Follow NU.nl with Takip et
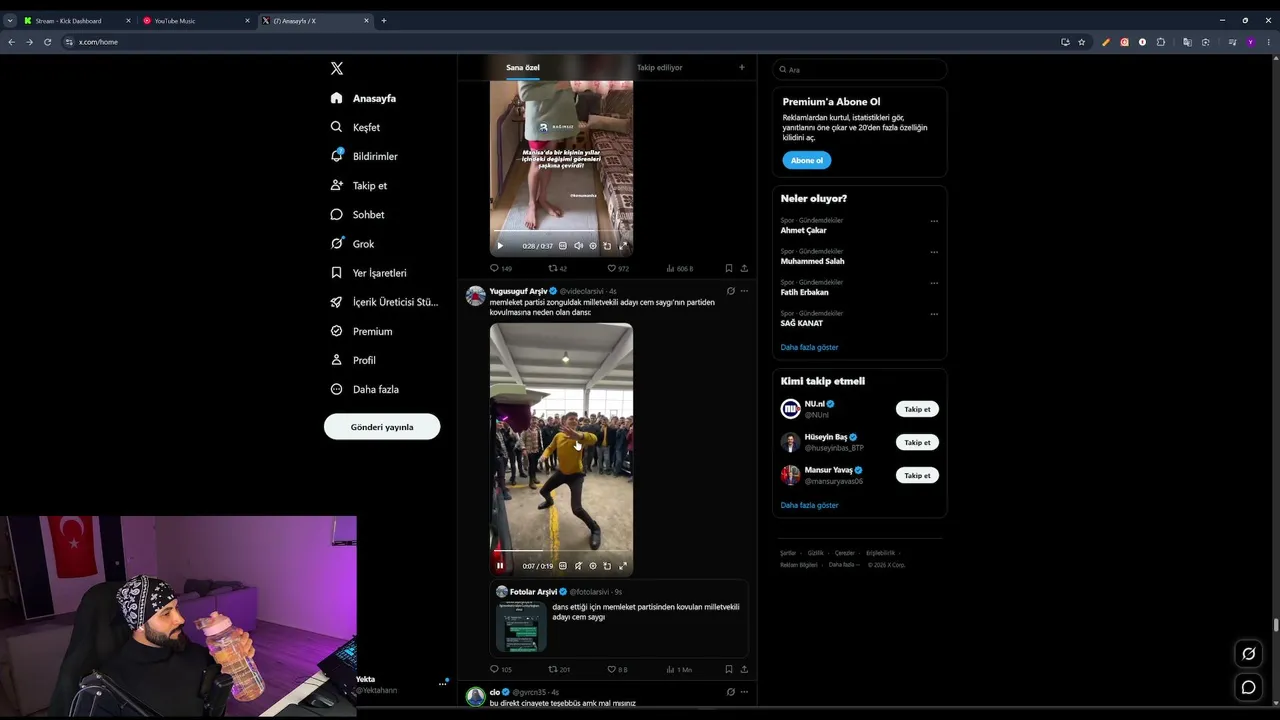Image resolution: width=1280 pixels, height=720 pixels. point(917,409)
